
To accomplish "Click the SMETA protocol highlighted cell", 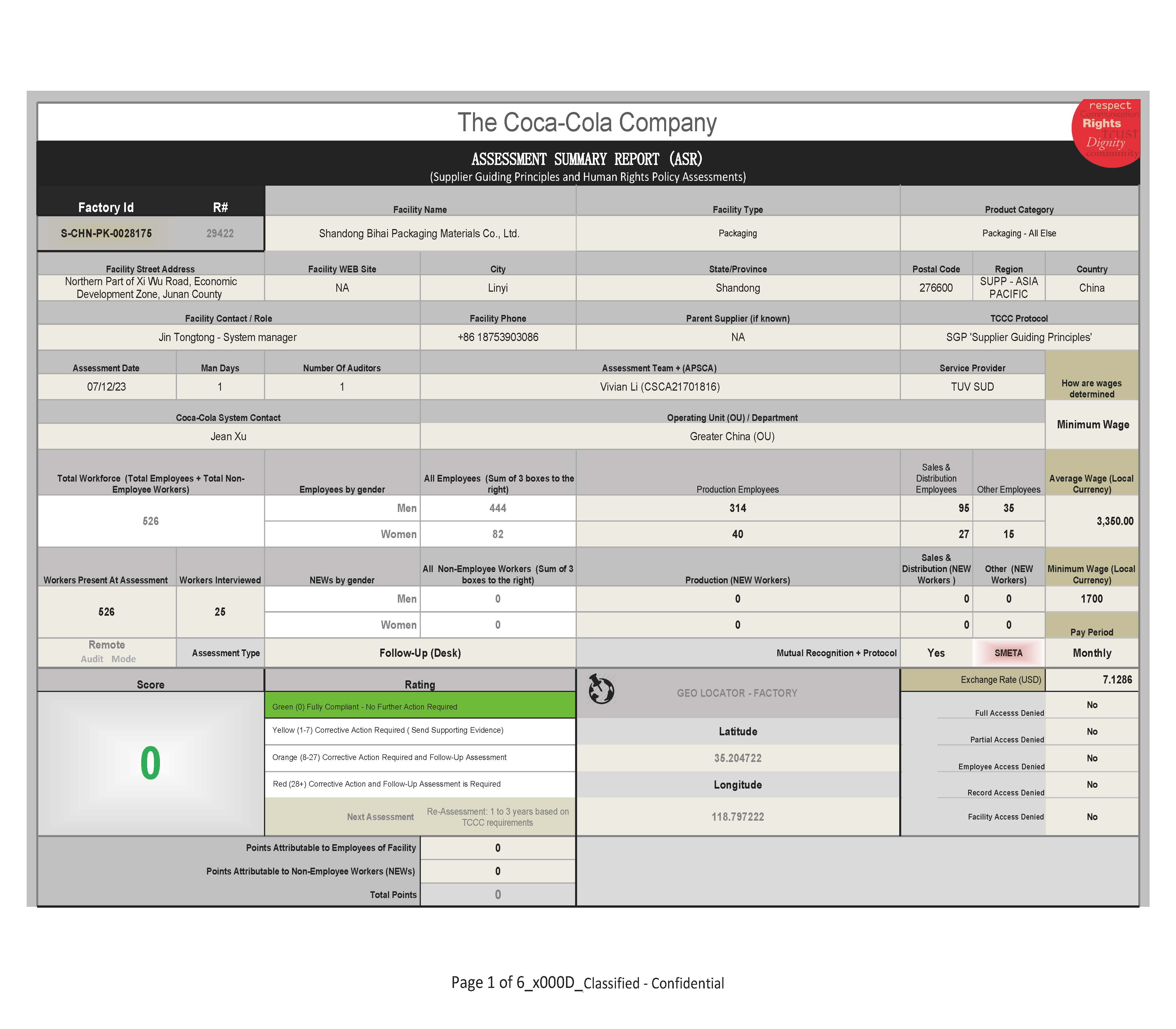I will [1008, 653].
